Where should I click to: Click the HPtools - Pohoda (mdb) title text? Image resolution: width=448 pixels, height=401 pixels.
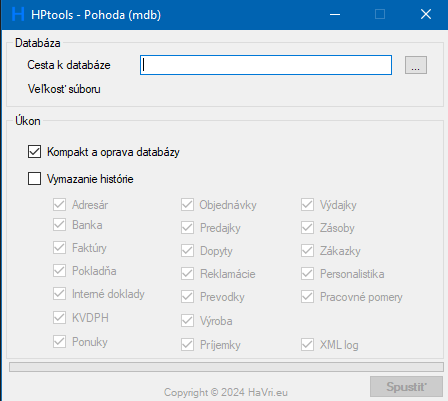[96, 15]
